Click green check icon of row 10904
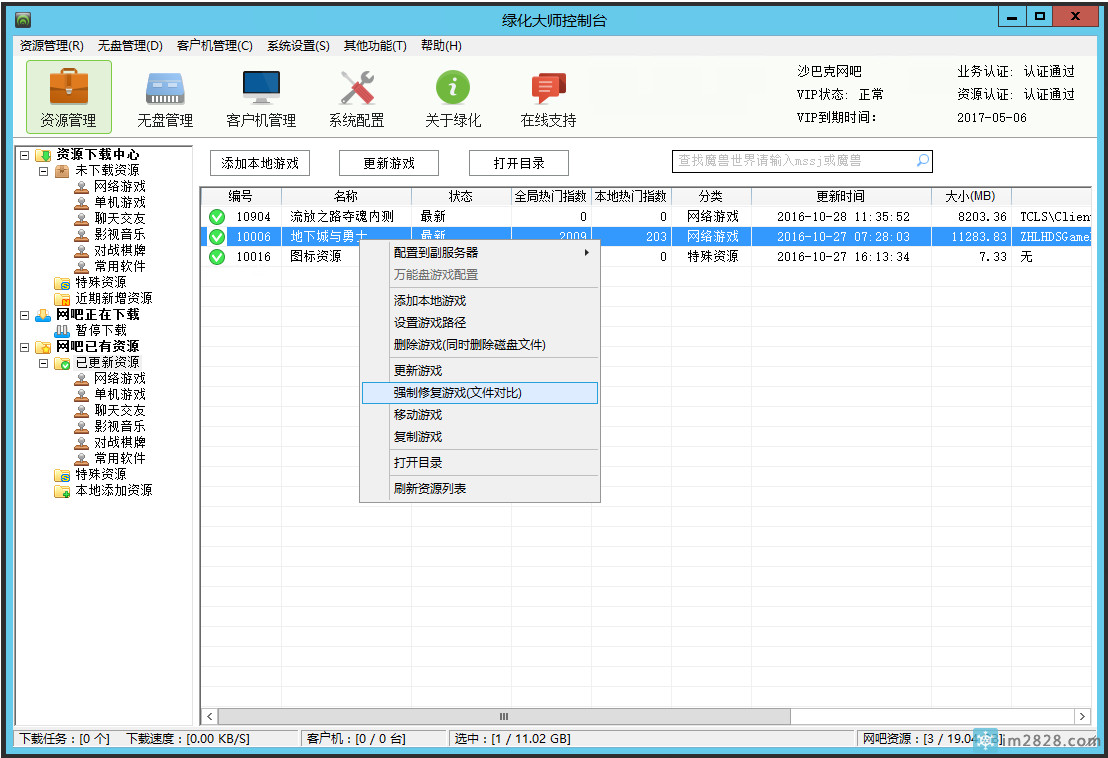The image size is (1108, 758). pyautogui.click(x=217, y=217)
